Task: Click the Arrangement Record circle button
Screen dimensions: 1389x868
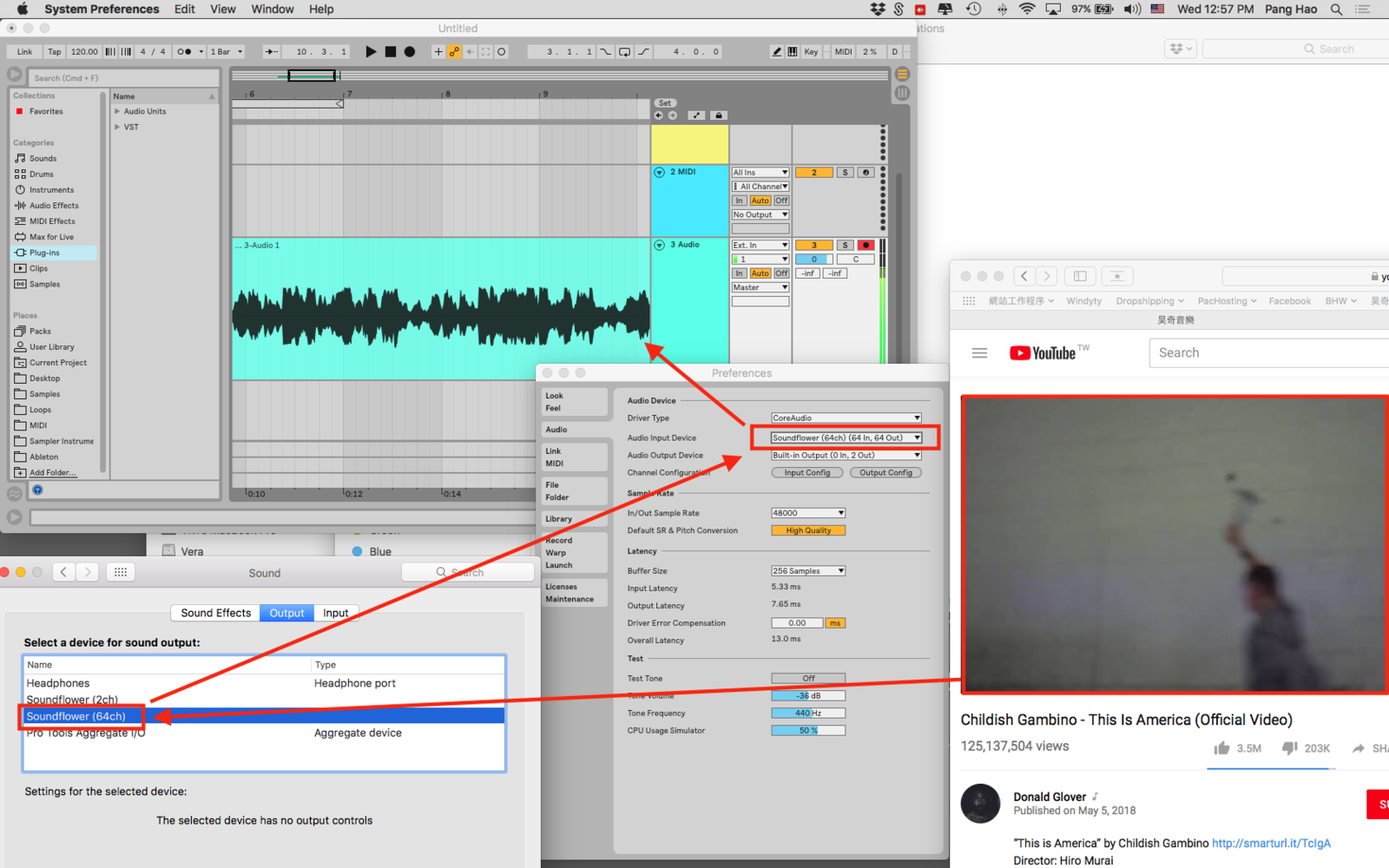Action: point(410,52)
